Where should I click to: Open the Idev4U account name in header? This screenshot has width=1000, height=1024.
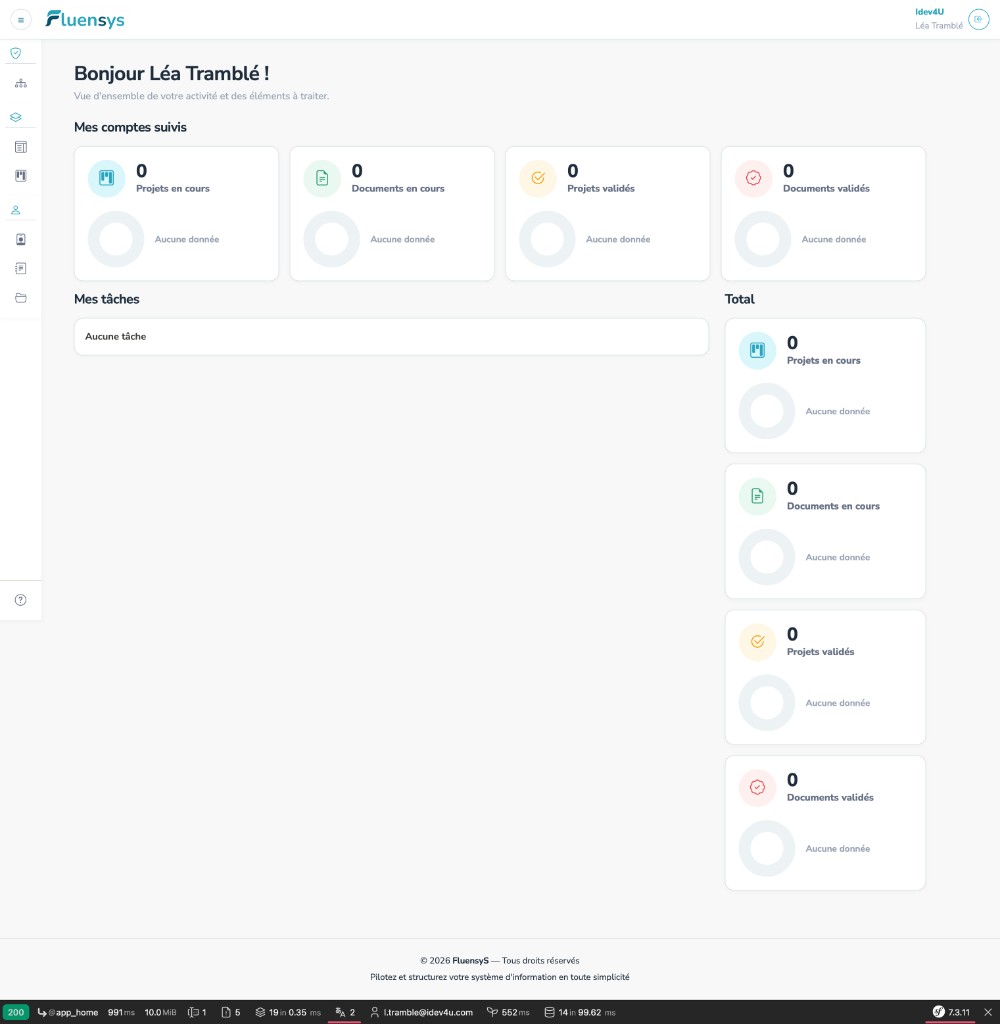coord(929,12)
